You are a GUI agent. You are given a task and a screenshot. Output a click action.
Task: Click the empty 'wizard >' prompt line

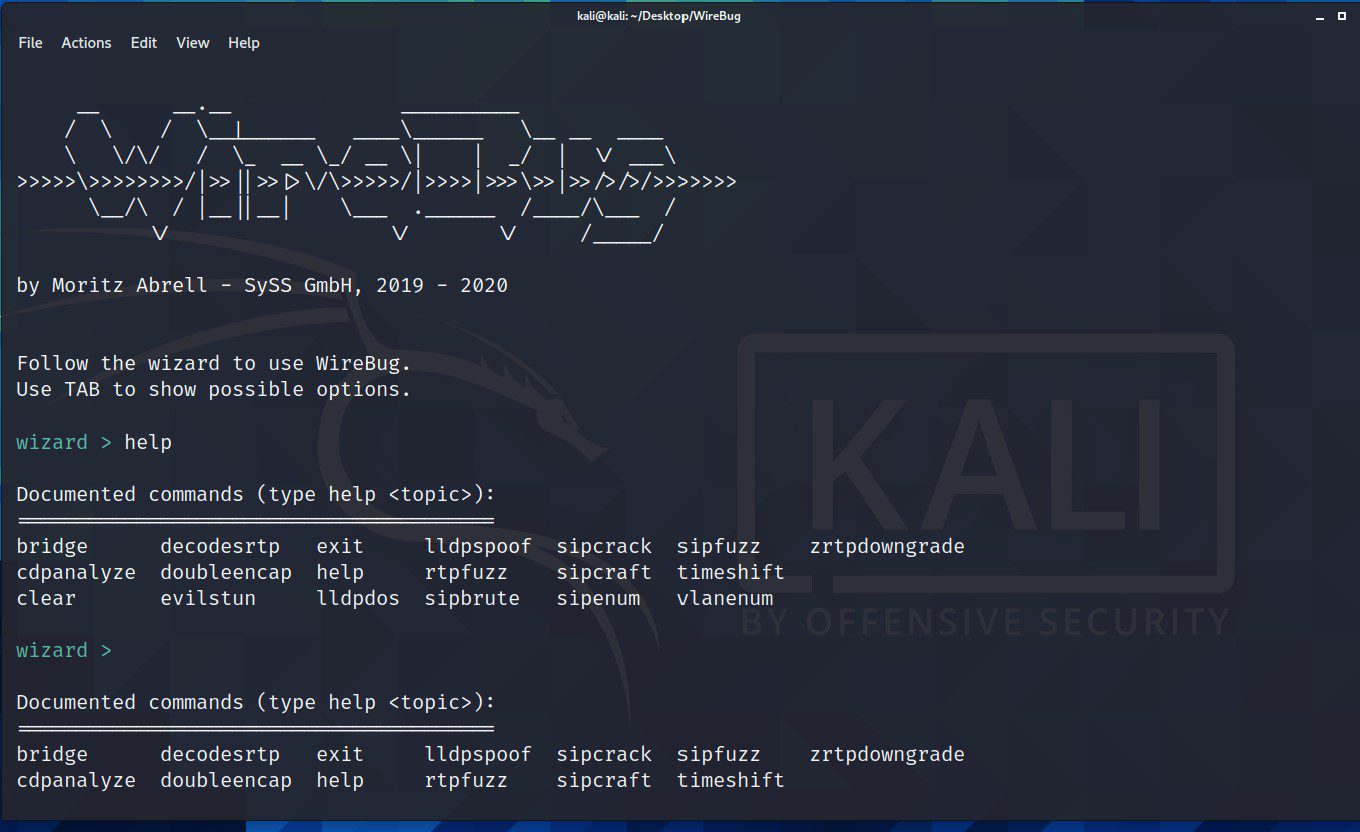tap(65, 650)
